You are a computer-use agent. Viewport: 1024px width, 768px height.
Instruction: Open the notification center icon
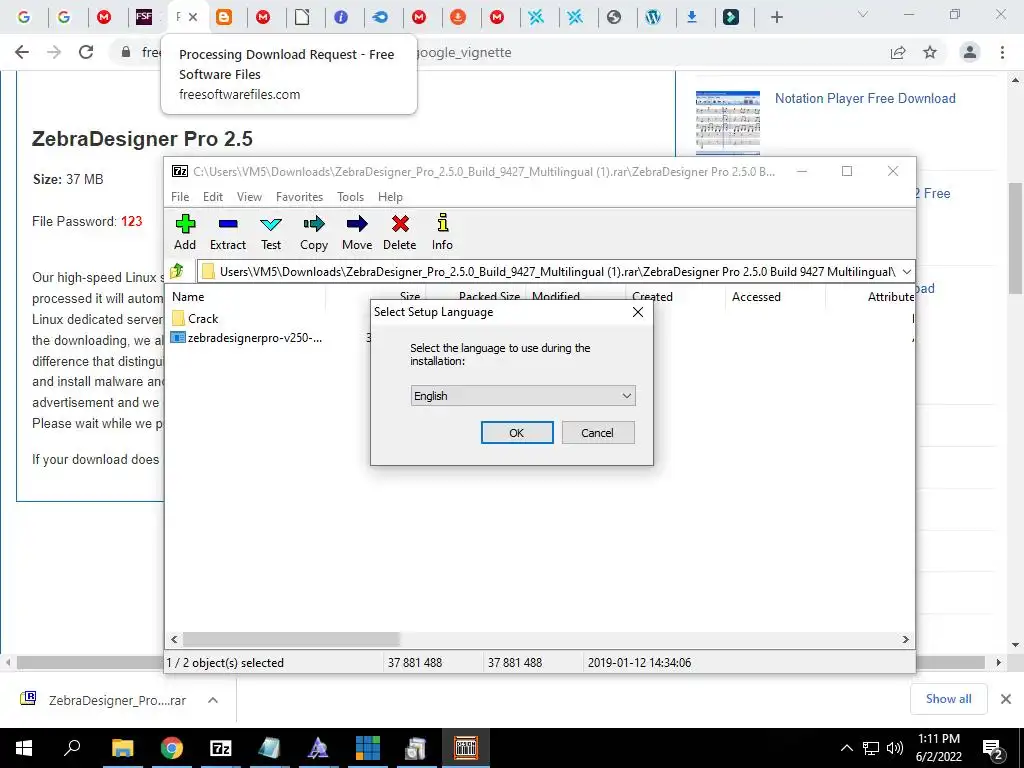(993, 749)
